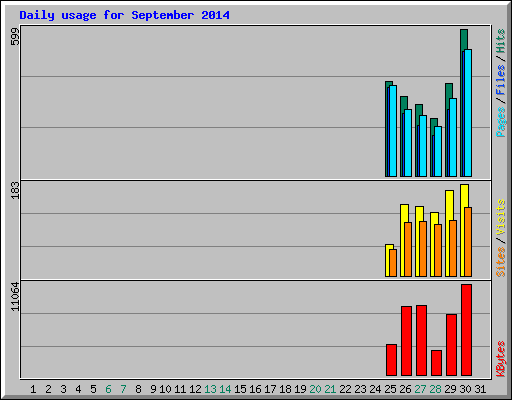The width and height of the screenshot is (512, 400).
Task: Click the day 29 green Hits bar top
Action: click(x=449, y=91)
